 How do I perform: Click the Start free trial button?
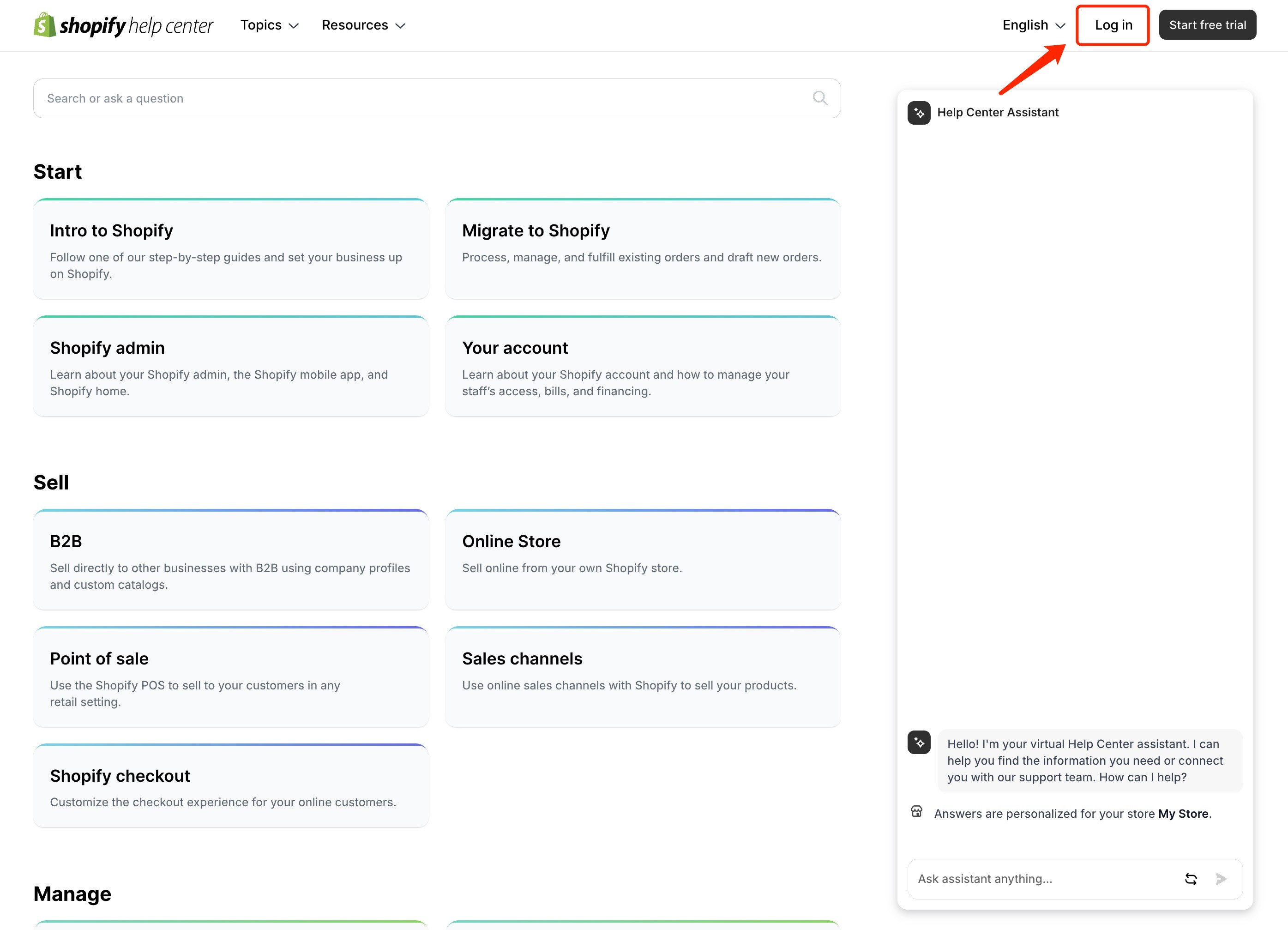1207,24
